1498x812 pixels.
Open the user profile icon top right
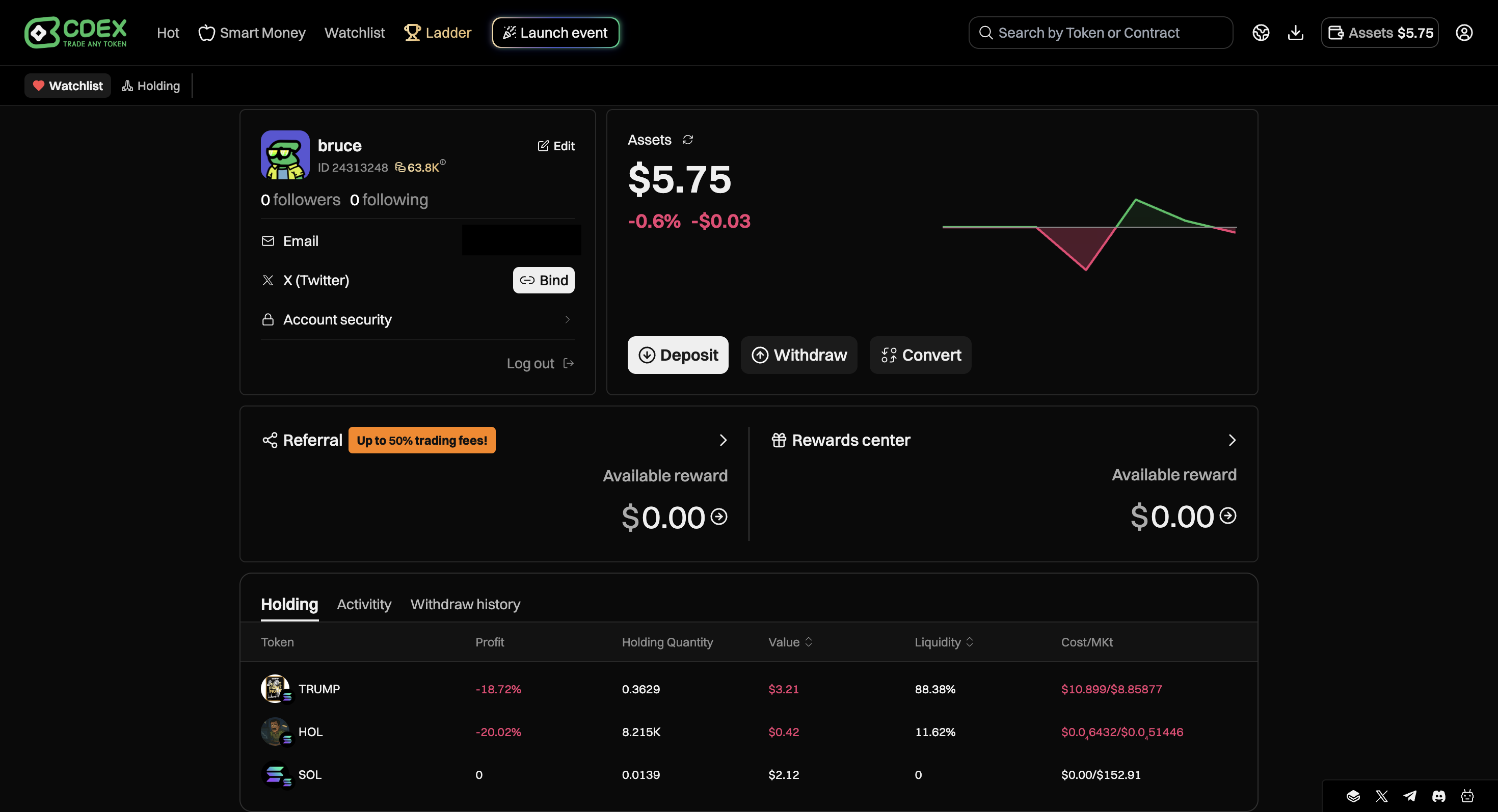coord(1464,33)
